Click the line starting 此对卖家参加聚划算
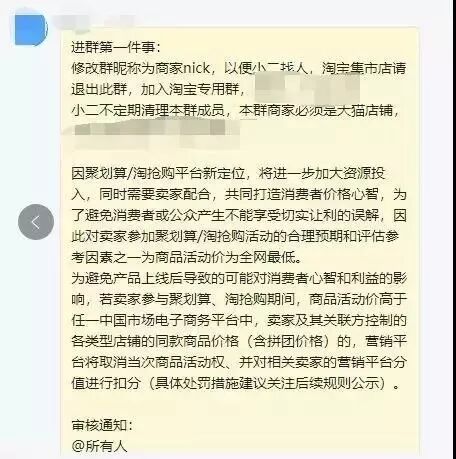Image resolution: width=456 pixels, height=459 pixels. pyautogui.click(x=235, y=236)
